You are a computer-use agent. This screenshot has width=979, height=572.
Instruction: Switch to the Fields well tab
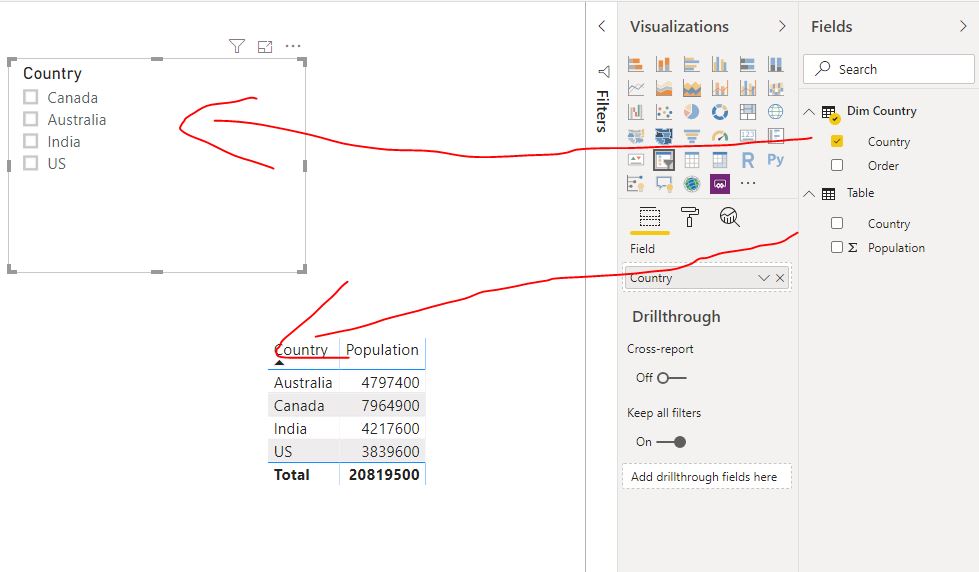650,217
